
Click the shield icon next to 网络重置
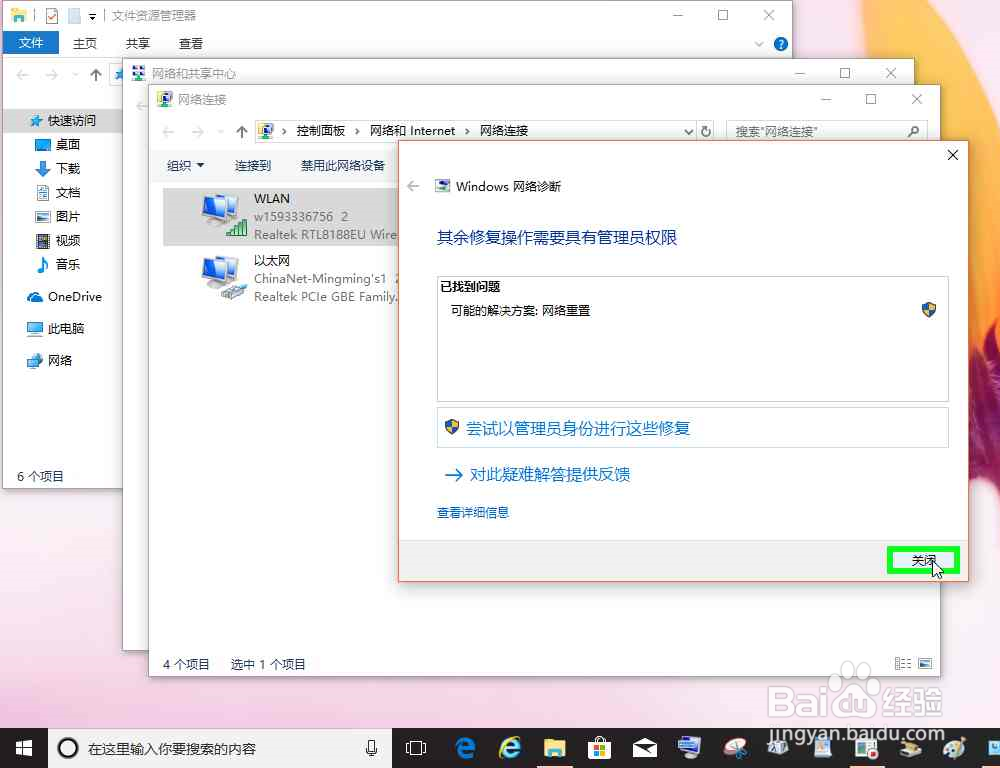(929, 310)
